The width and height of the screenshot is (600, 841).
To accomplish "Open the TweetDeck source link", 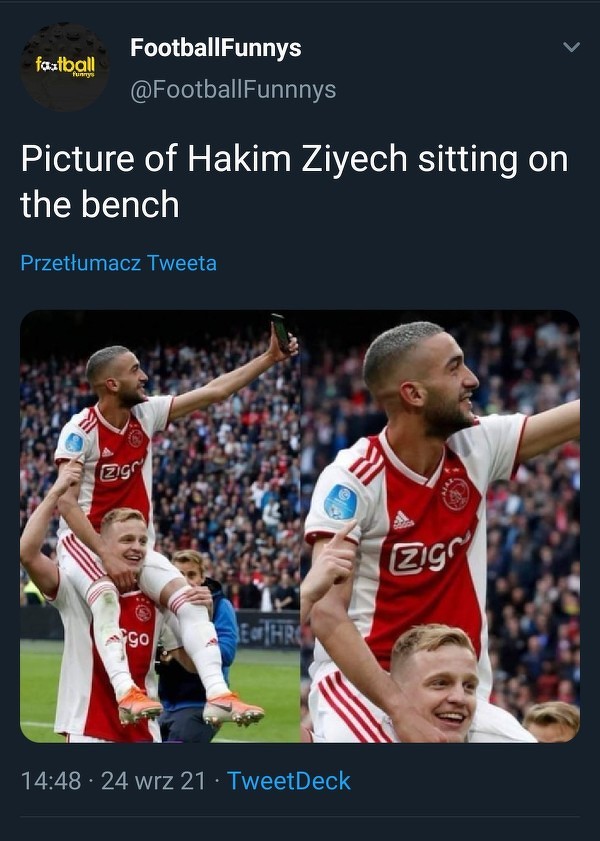I will 289,781.
